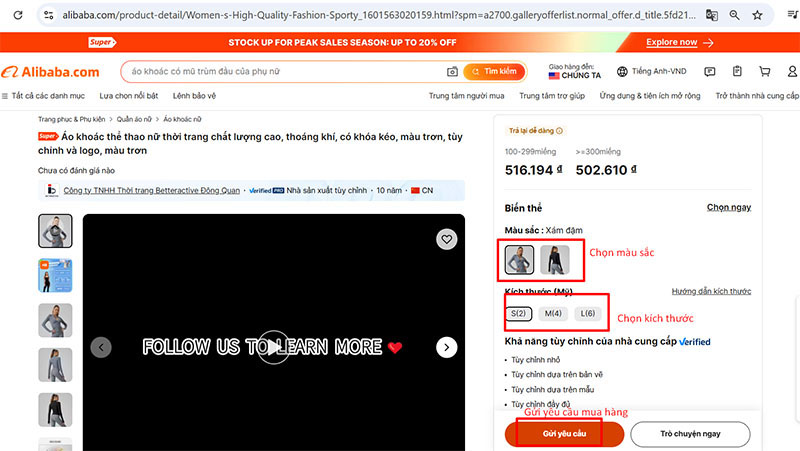Open Lựa chọn nổi bật menu item
The image size is (800, 451).
pos(129,96)
